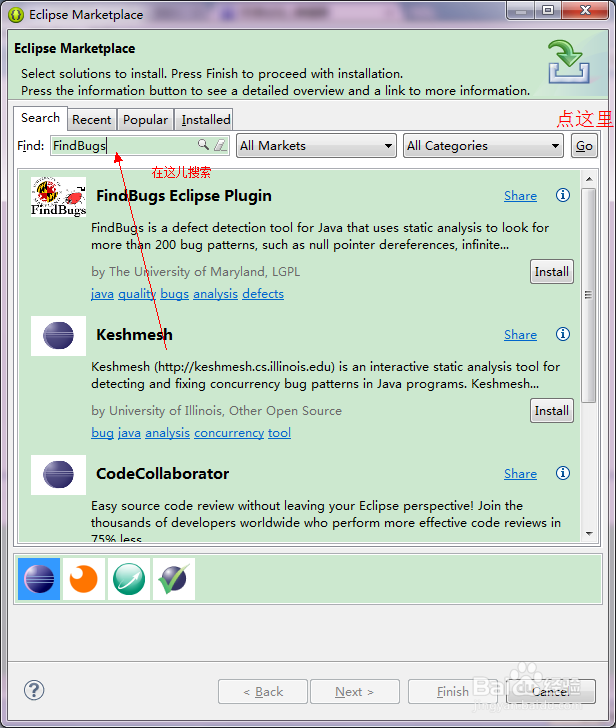The width and height of the screenshot is (616, 728).
Task: Share the FindBugs Eclipse Plugin
Action: point(520,196)
